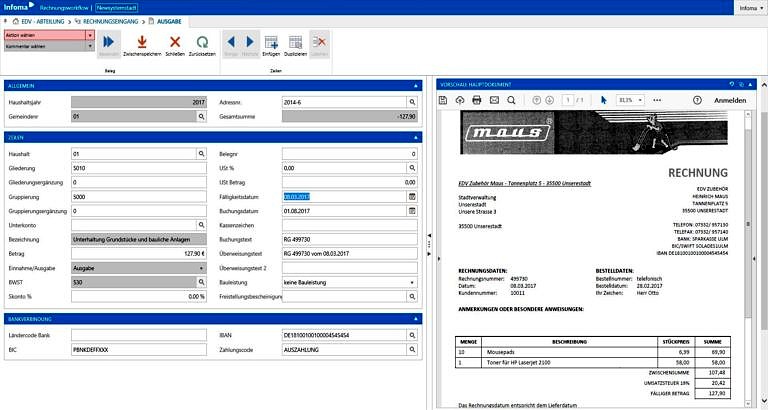
Task: Open lookup for Gemeindenr field
Action: click(201, 117)
